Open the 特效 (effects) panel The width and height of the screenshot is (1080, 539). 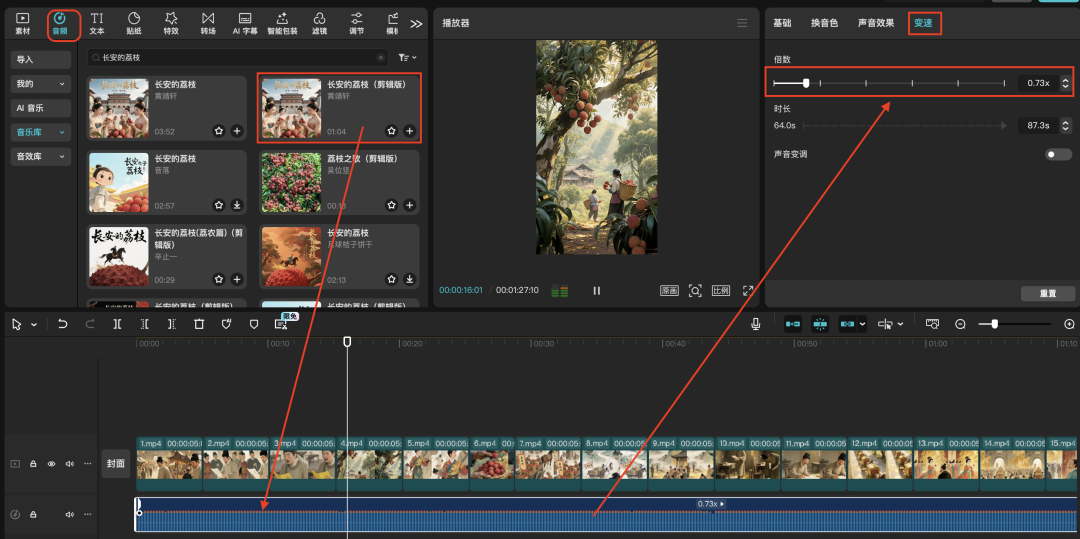(x=171, y=22)
